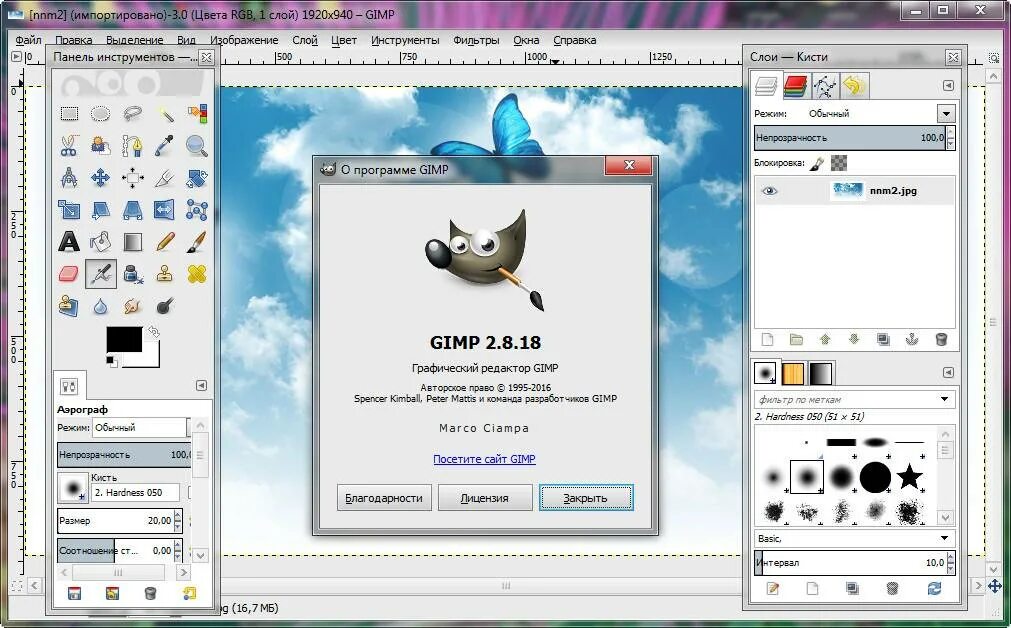Viewport: 1011px width, 628px height.
Task: Open layer Режим mode dropdown in Слои
Action: pyautogui.click(x=945, y=113)
